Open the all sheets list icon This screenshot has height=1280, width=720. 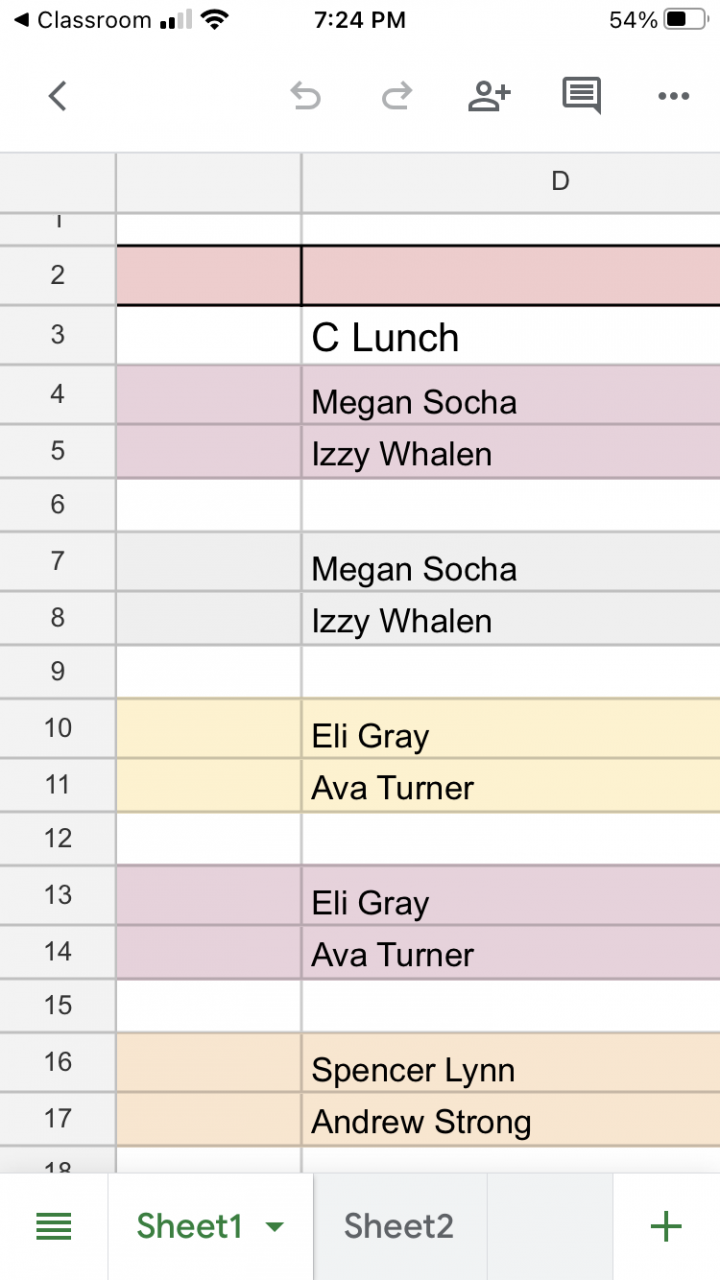pyautogui.click(x=54, y=1226)
